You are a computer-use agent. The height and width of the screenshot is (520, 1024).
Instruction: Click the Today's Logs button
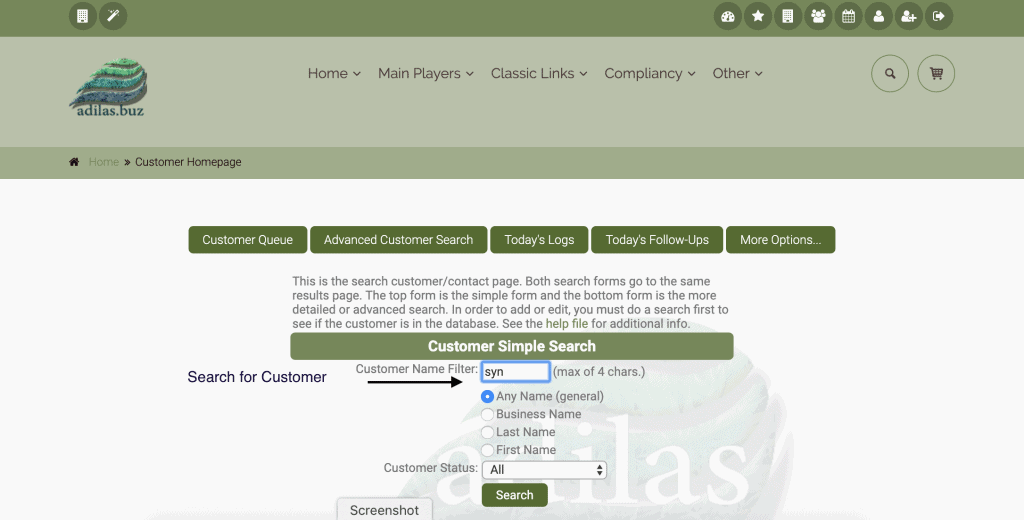539,240
